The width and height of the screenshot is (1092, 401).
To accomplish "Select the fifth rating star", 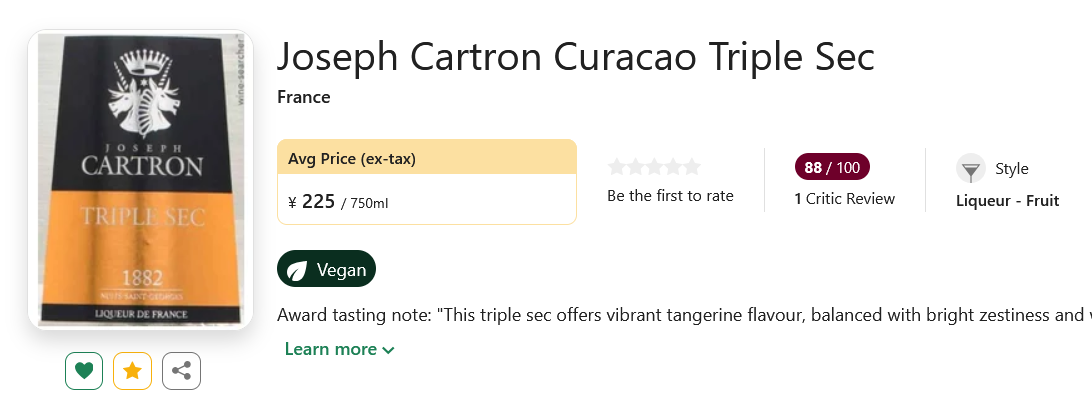I will 692,167.
